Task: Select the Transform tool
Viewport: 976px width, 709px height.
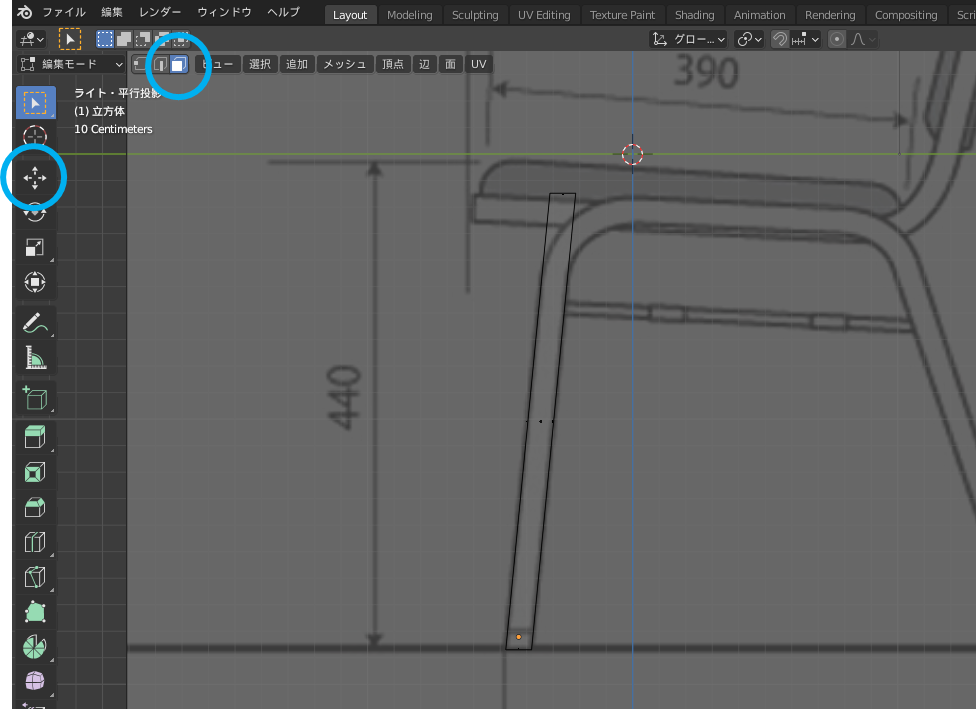Action: point(35,282)
